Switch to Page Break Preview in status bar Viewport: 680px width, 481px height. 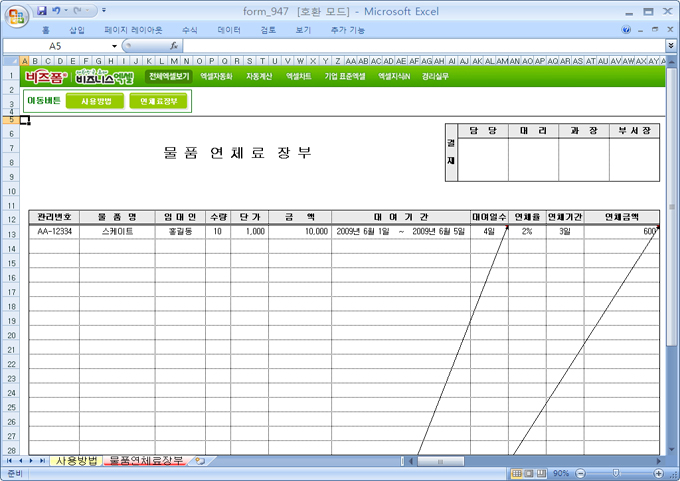(541, 473)
